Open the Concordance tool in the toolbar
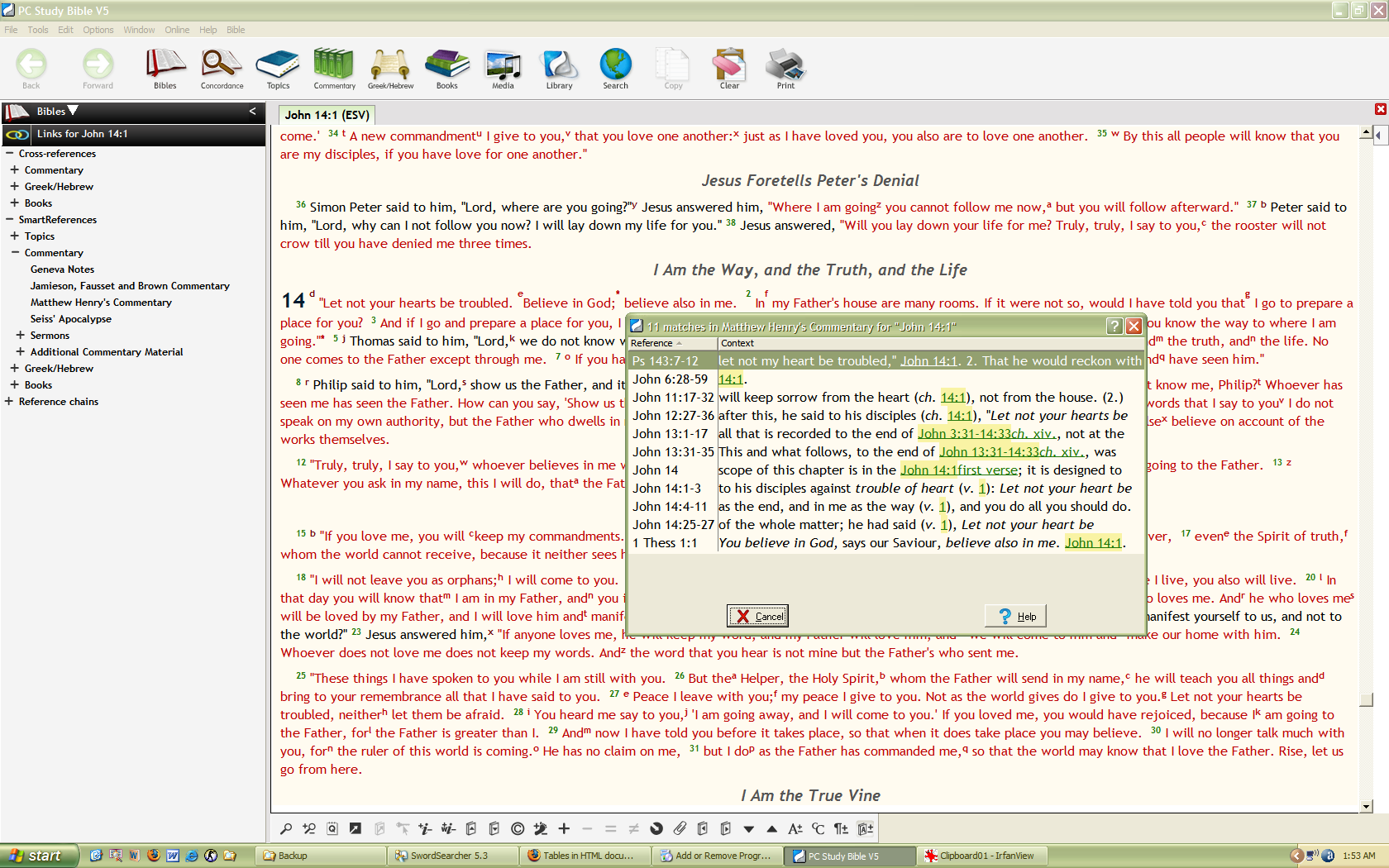 pos(222,69)
